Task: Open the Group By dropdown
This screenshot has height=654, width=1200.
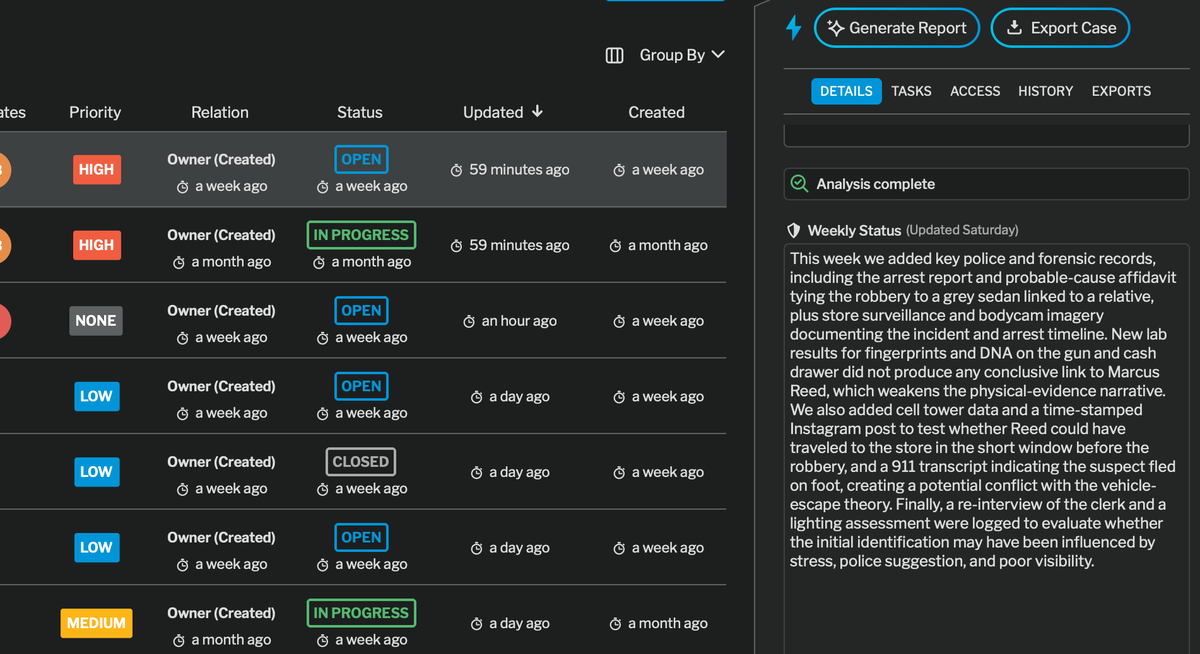Action: pos(682,55)
